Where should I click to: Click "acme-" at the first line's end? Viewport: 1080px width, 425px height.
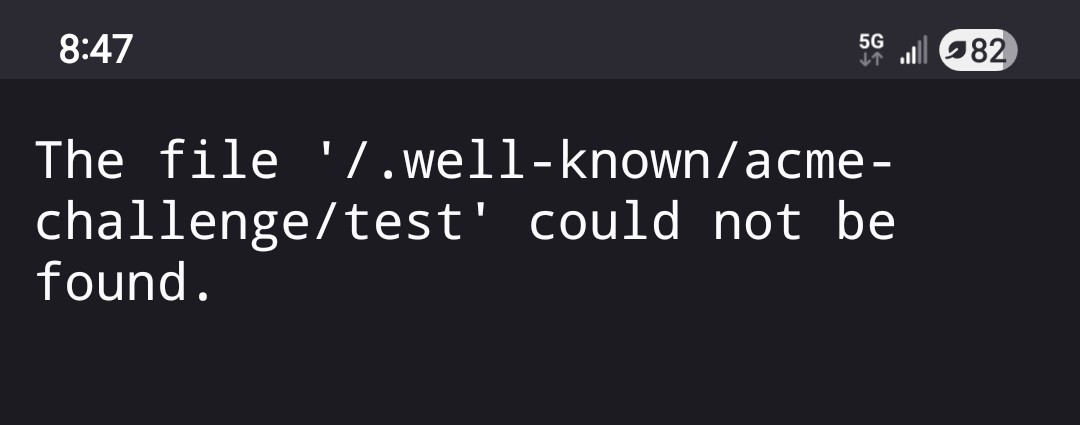[x=817, y=161]
